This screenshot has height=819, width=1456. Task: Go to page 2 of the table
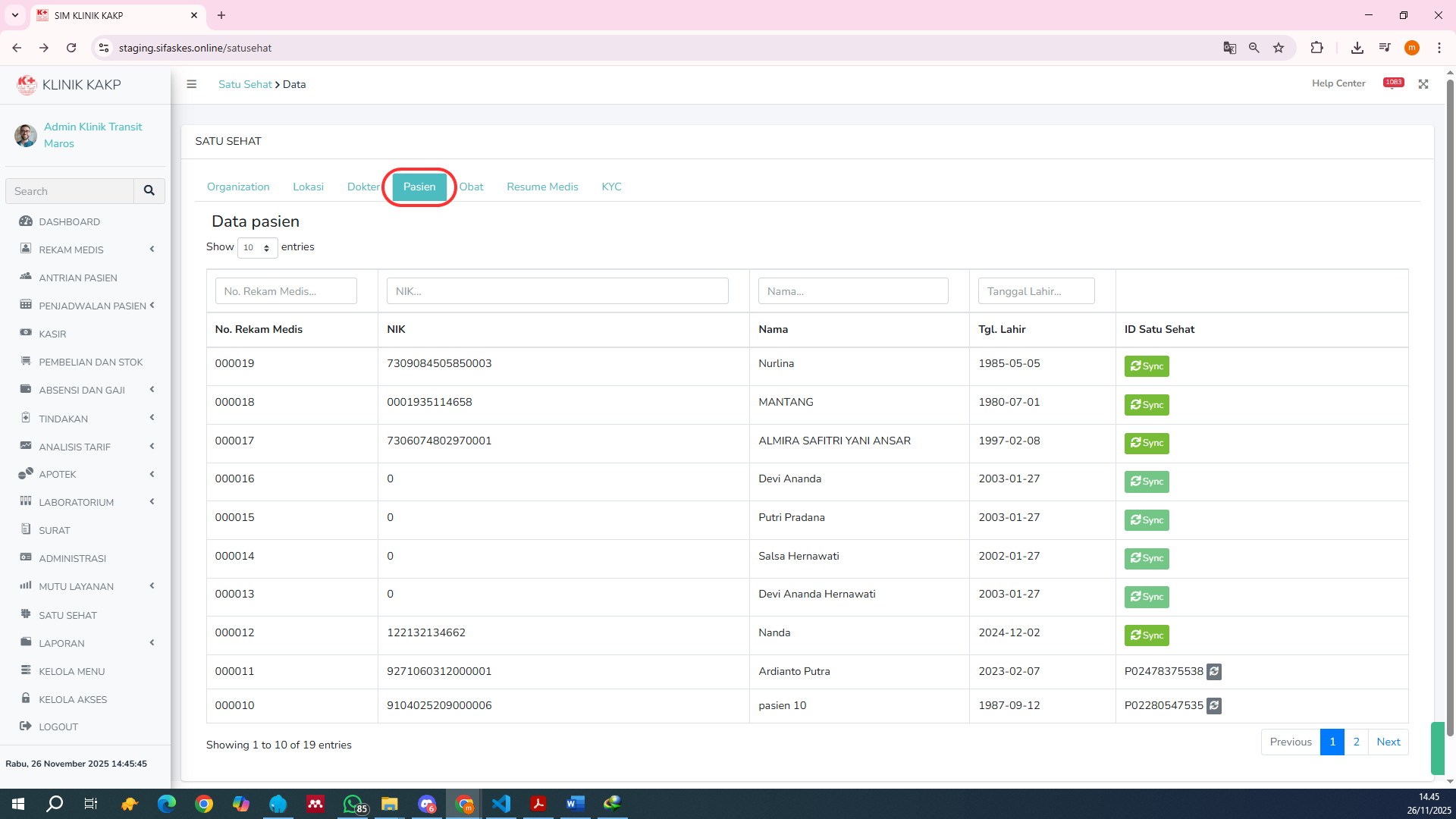point(1356,742)
